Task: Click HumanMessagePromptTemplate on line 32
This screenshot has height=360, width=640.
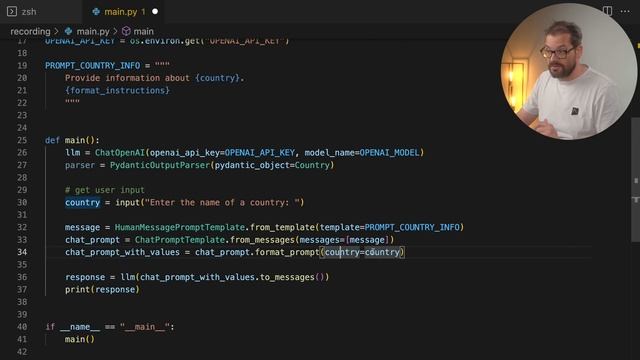Action: pyautogui.click(x=180, y=227)
